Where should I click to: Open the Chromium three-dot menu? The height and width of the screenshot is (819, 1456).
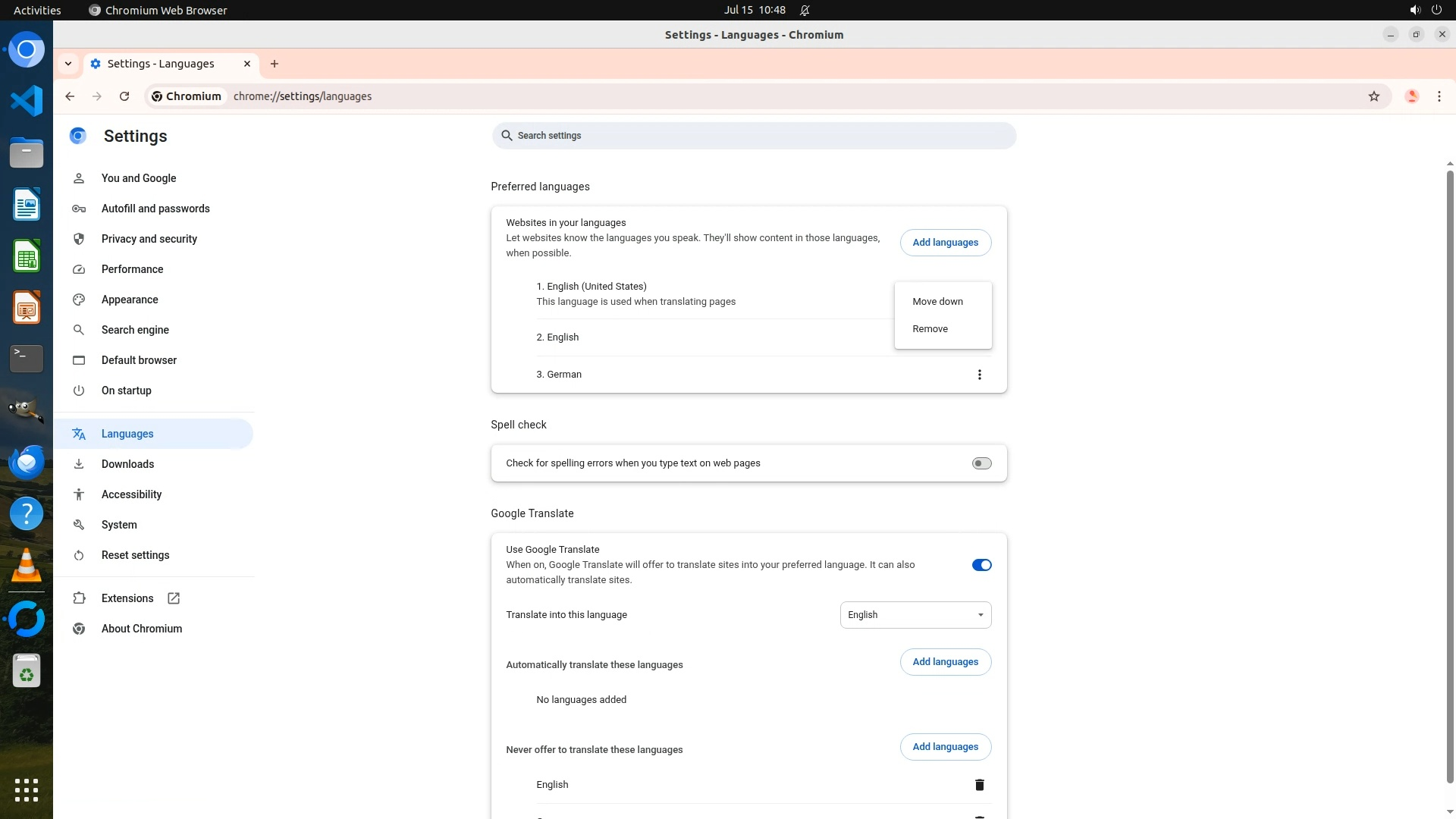click(1439, 96)
